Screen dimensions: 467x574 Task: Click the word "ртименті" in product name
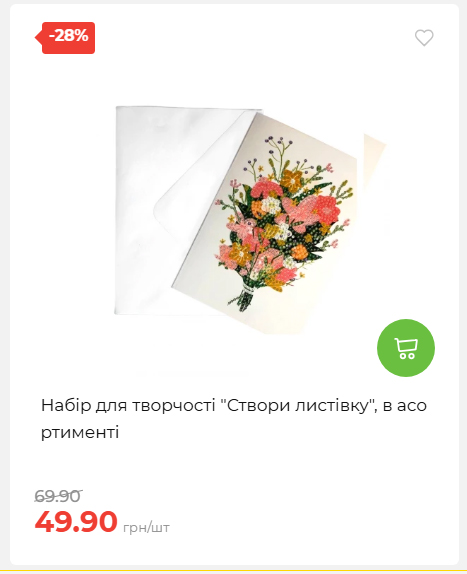pyautogui.click(x=80, y=433)
